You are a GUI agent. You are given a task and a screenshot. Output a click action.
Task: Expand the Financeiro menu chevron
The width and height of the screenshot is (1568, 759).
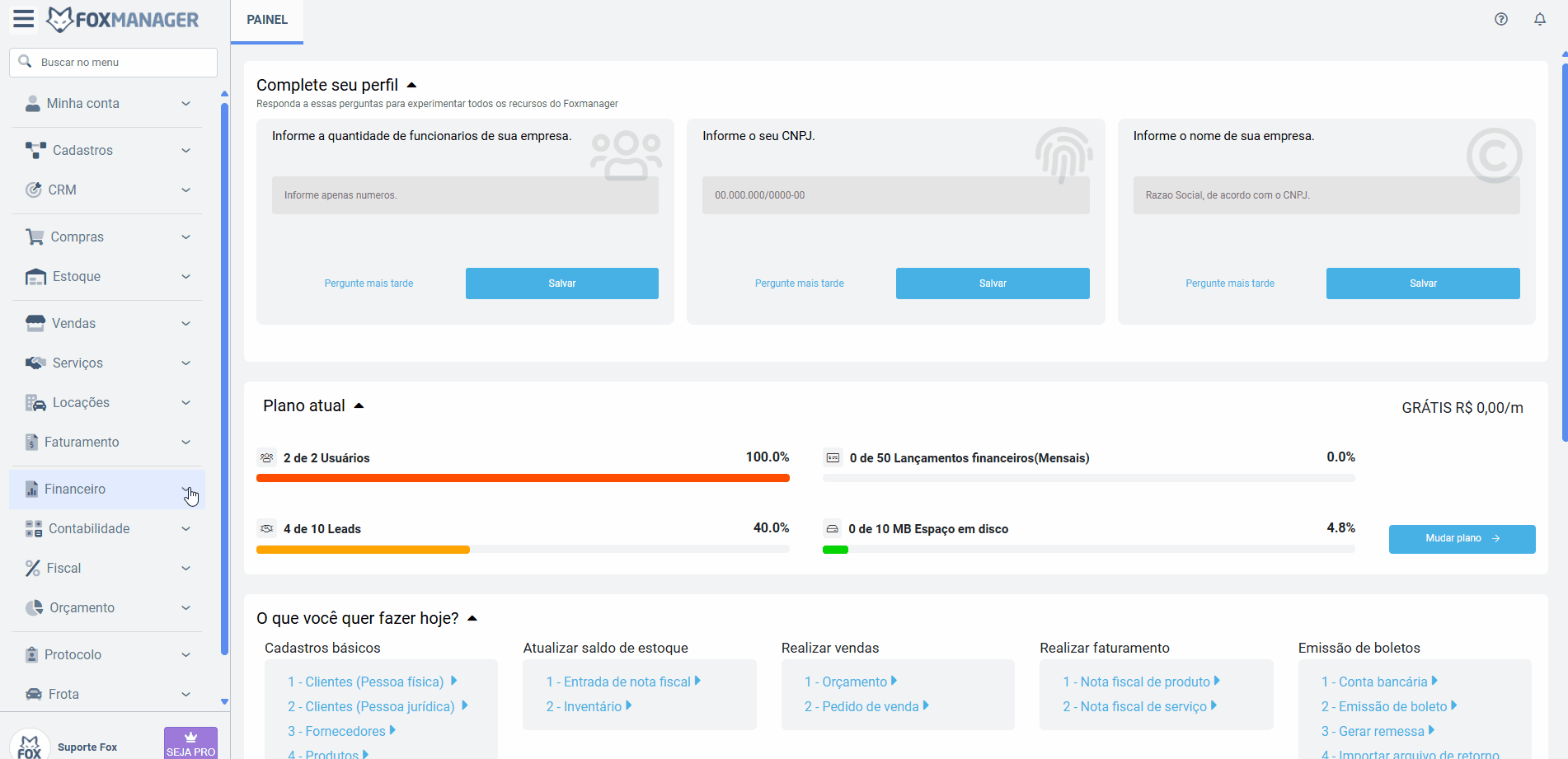[185, 489]
